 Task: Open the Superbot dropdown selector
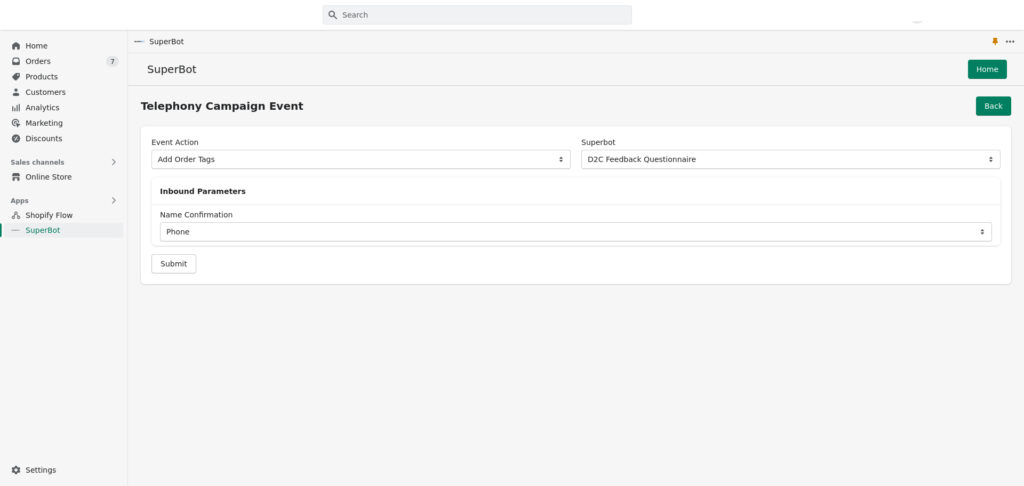pos(790,159)
